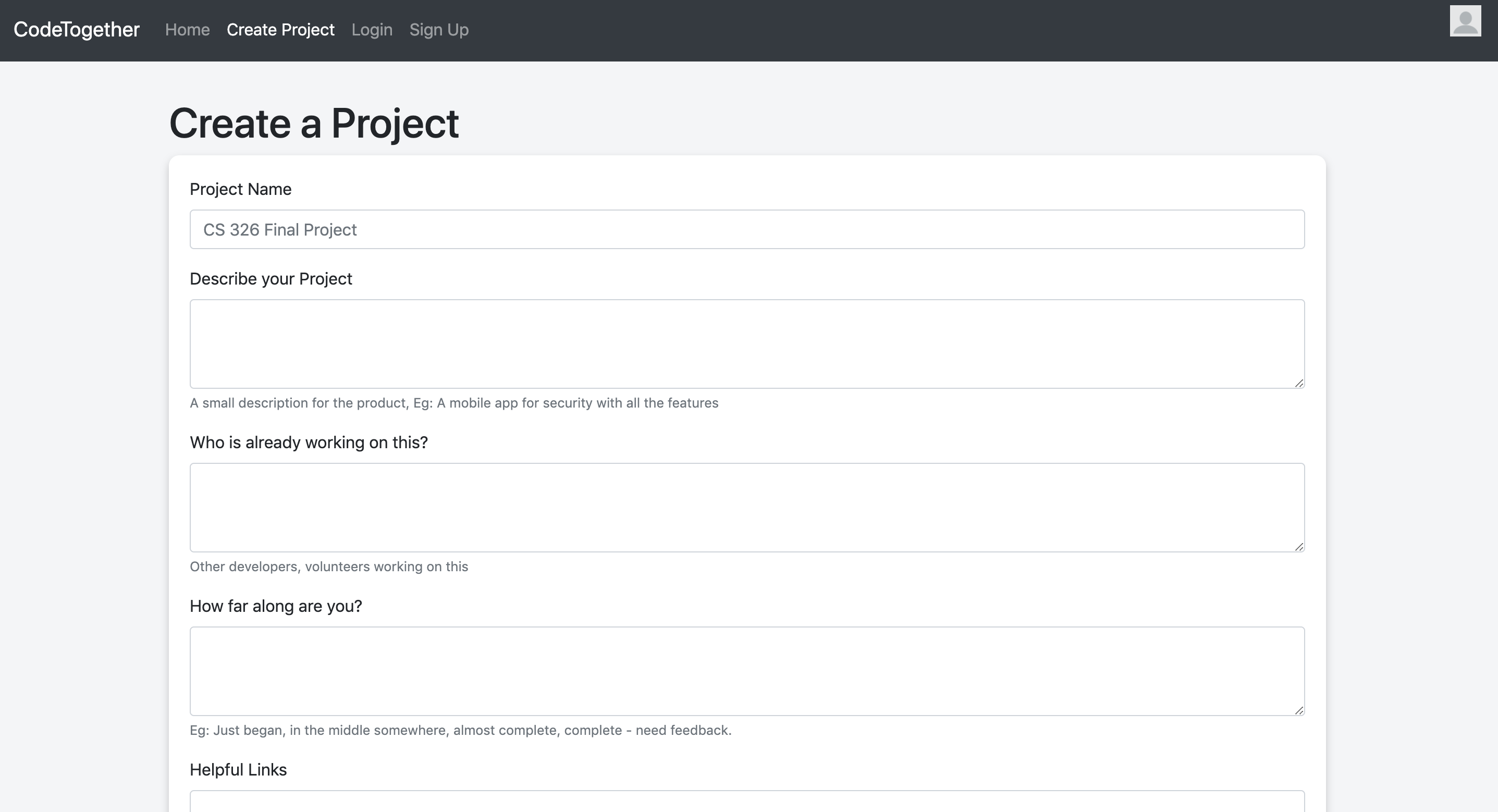The width and height of the screenshot is (1498, 812).
Task: Click the CodeTogether brand logo
Action: pyautogui.click(x=76, y=29)
